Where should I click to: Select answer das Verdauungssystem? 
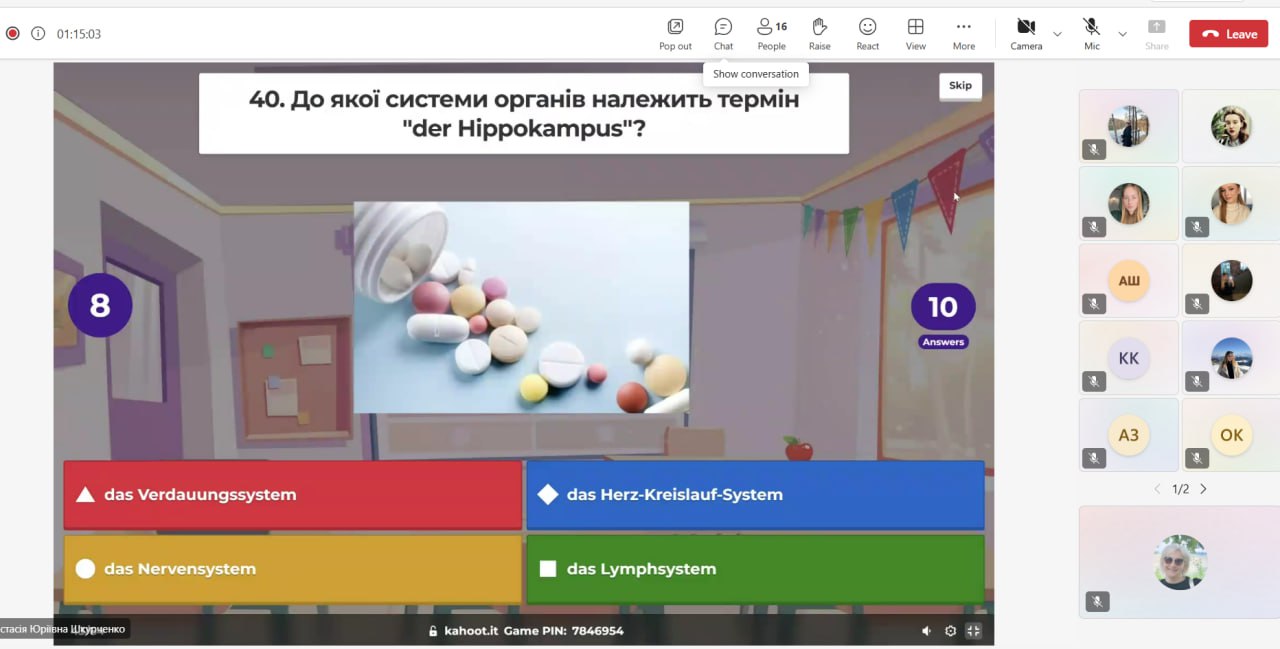tap(292, 494)
